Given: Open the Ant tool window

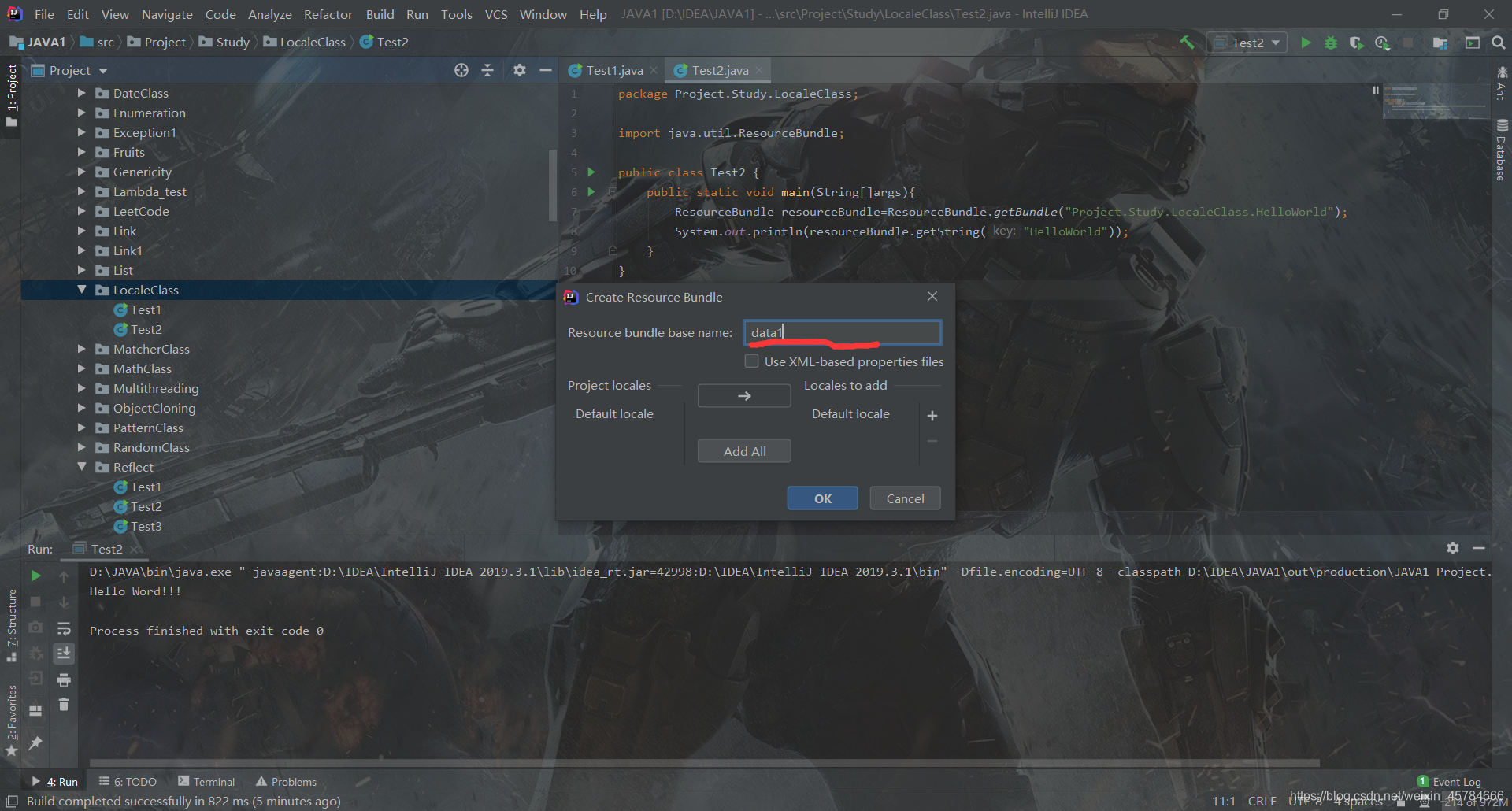Looking at the screenshot, I should (1502, 83).
